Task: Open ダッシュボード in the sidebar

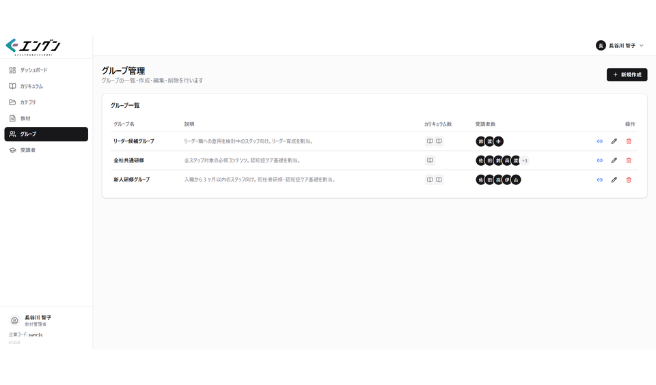Action: tap(46, 70)
